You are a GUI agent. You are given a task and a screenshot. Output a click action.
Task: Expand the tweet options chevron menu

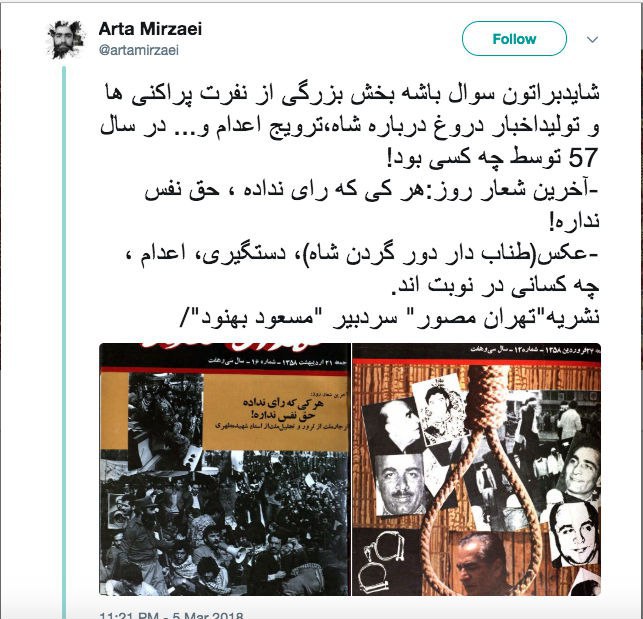pos(593,39)
